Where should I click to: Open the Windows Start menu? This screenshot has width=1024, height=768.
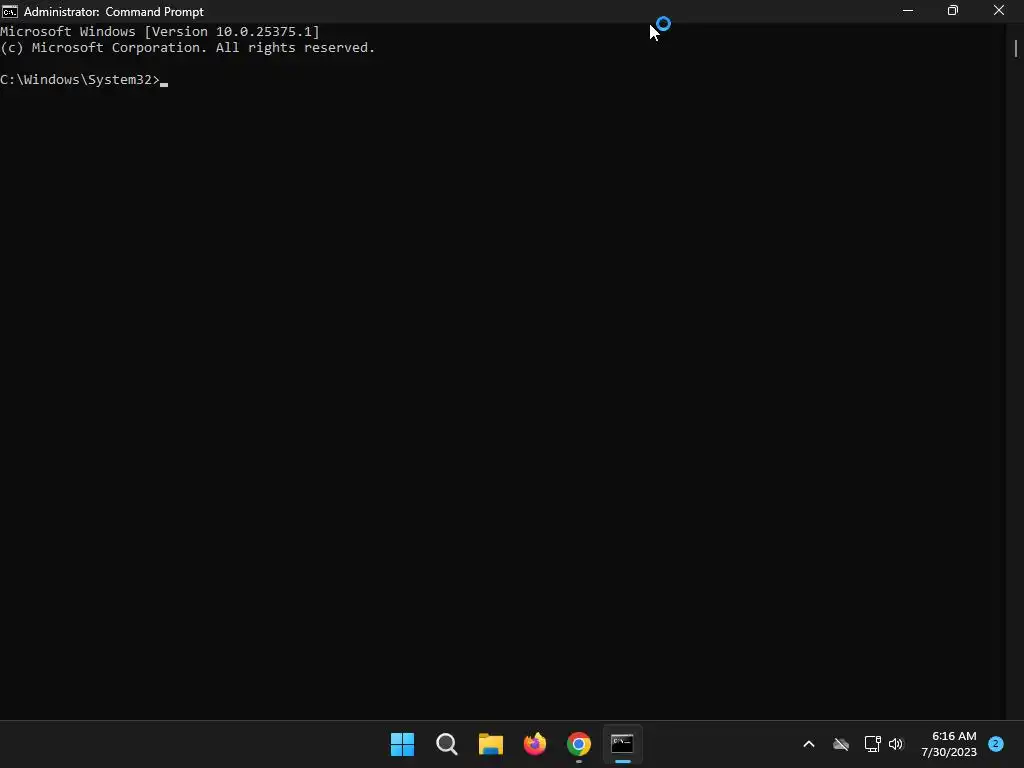[402, 744]
